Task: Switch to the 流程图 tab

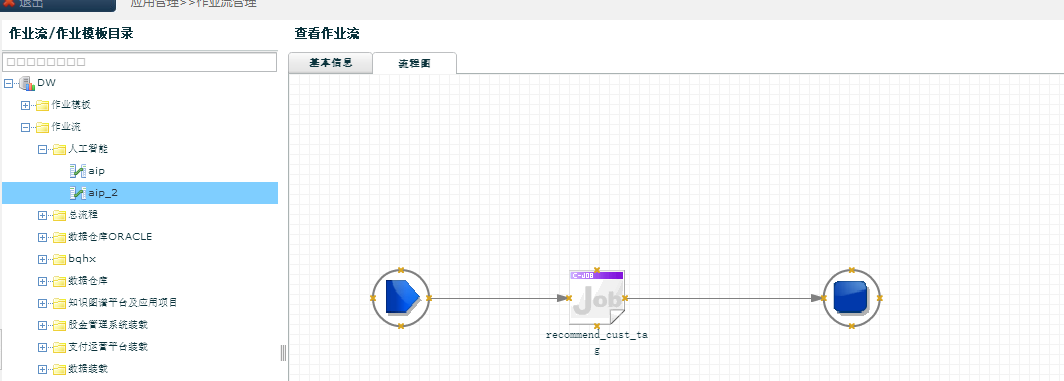Action: tap(415, 63)
